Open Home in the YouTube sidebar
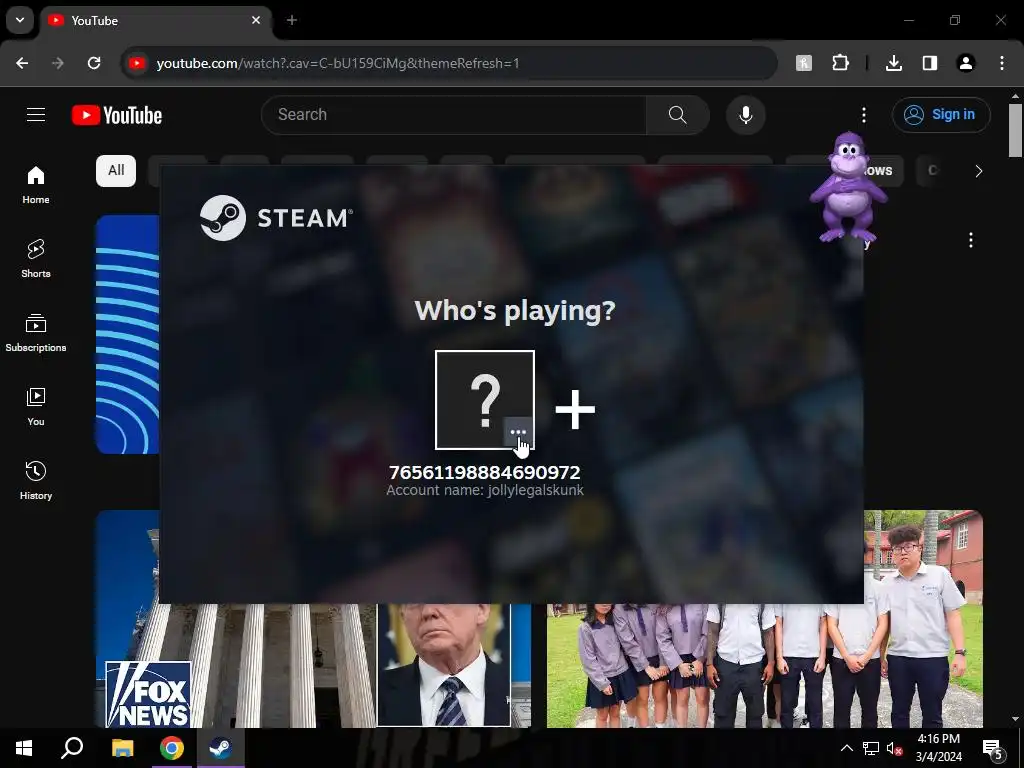 pos(36,185)
